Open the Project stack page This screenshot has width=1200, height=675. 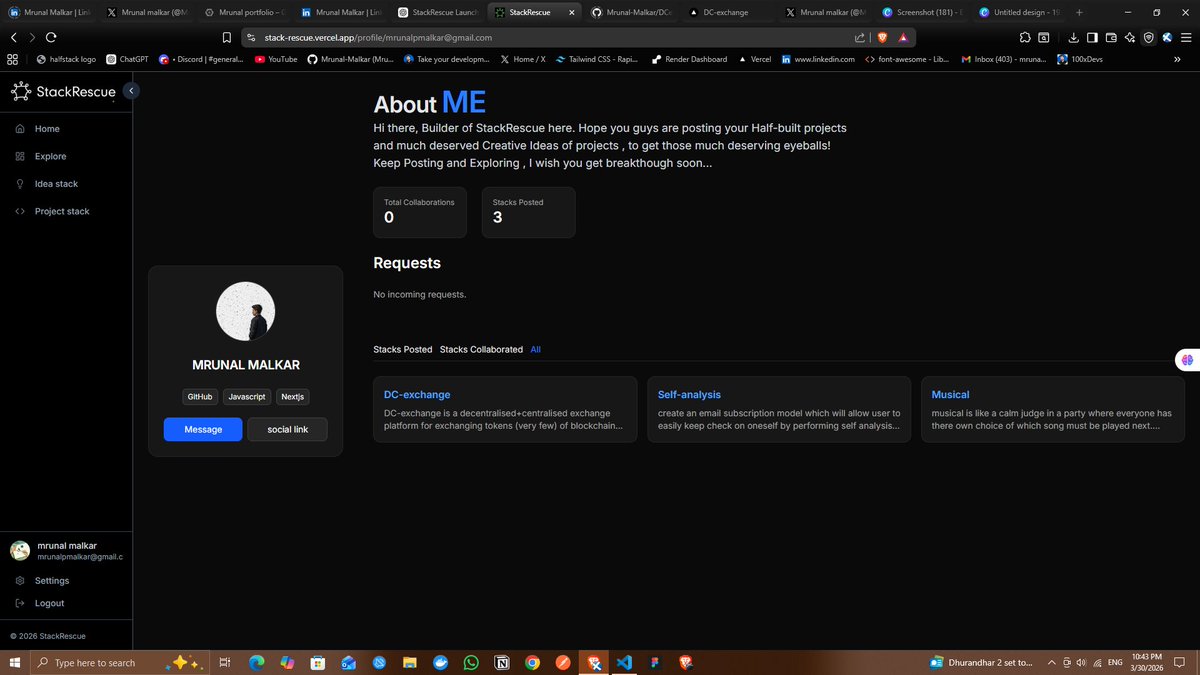pyautogui.click(x=62, y=211)
